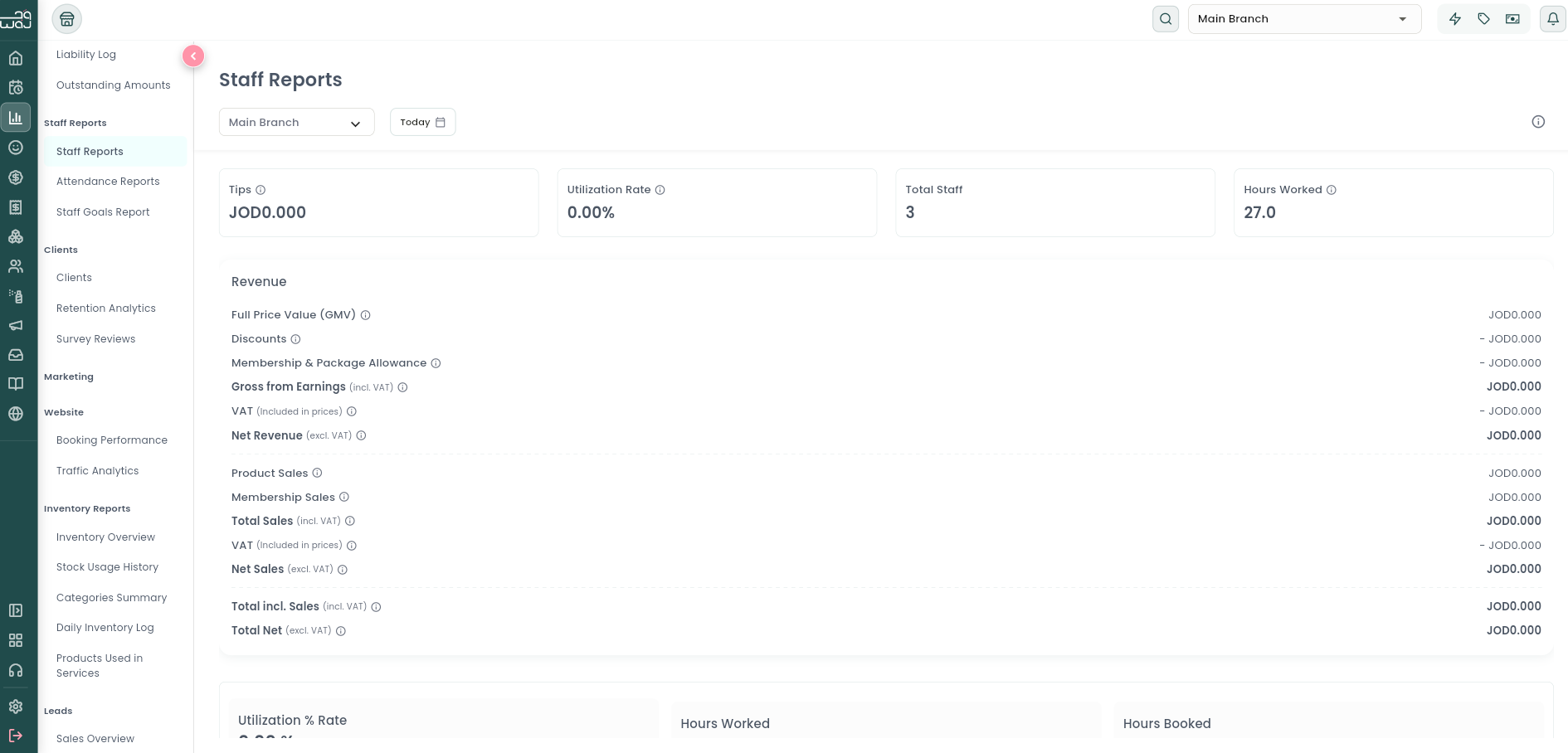Open Traffic Analytics

[x=97, y=471]
